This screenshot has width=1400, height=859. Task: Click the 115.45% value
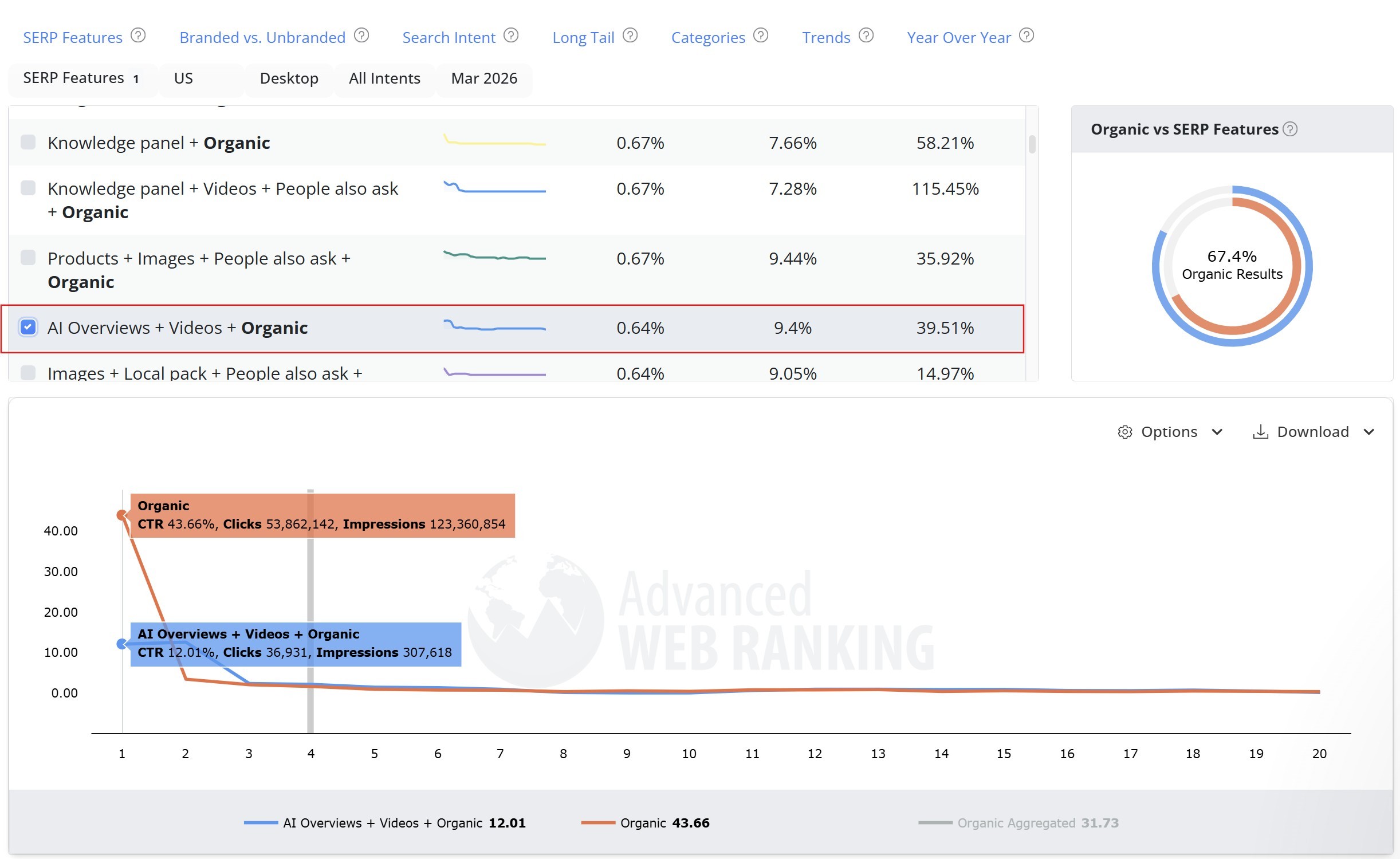click(945, 188)
